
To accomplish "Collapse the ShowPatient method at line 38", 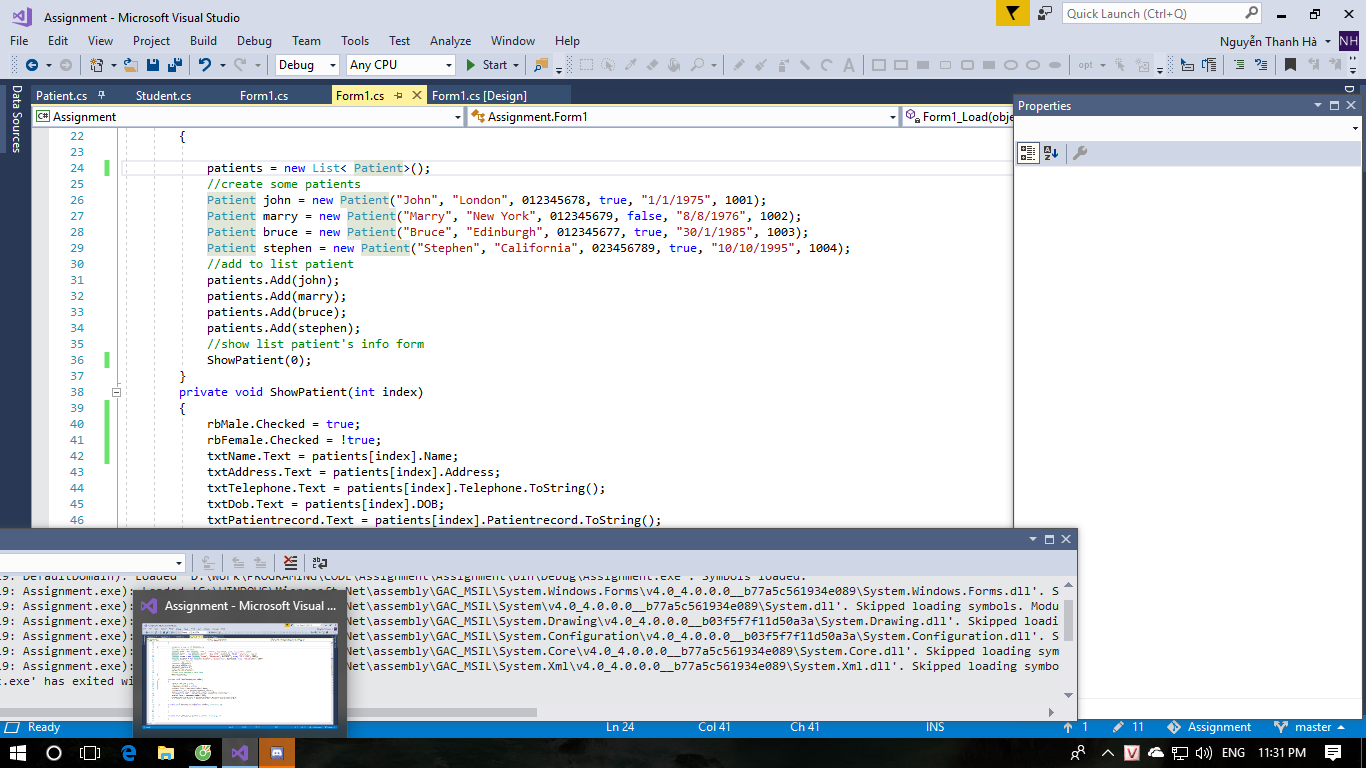I will click(x=116, y=391).
